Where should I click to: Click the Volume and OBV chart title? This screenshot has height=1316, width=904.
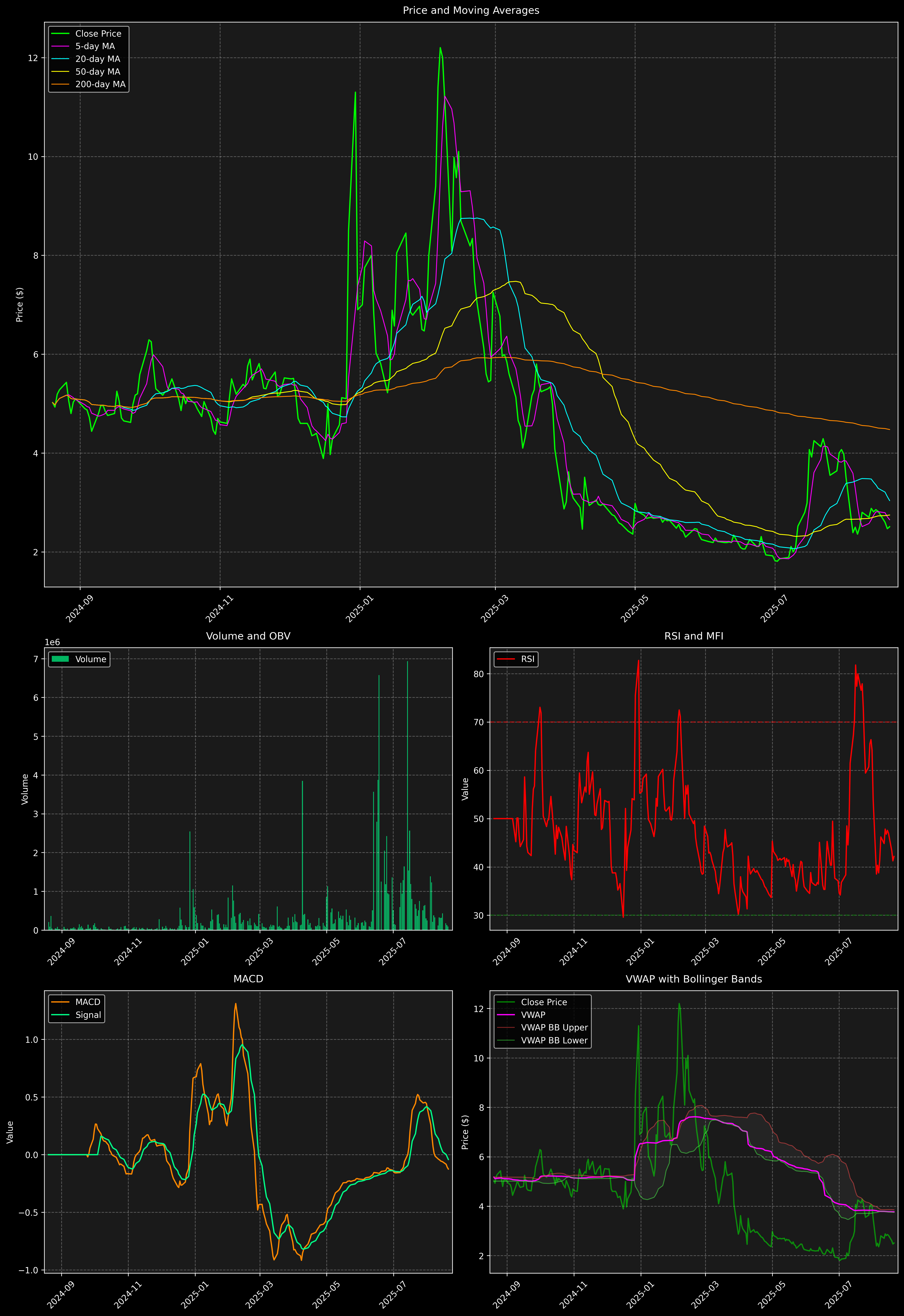pyautogui.click(x=248, y=636)
